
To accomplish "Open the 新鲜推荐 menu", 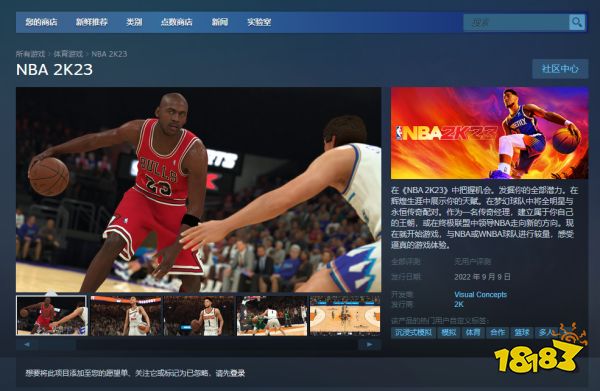I will click(x=91, y=22).
